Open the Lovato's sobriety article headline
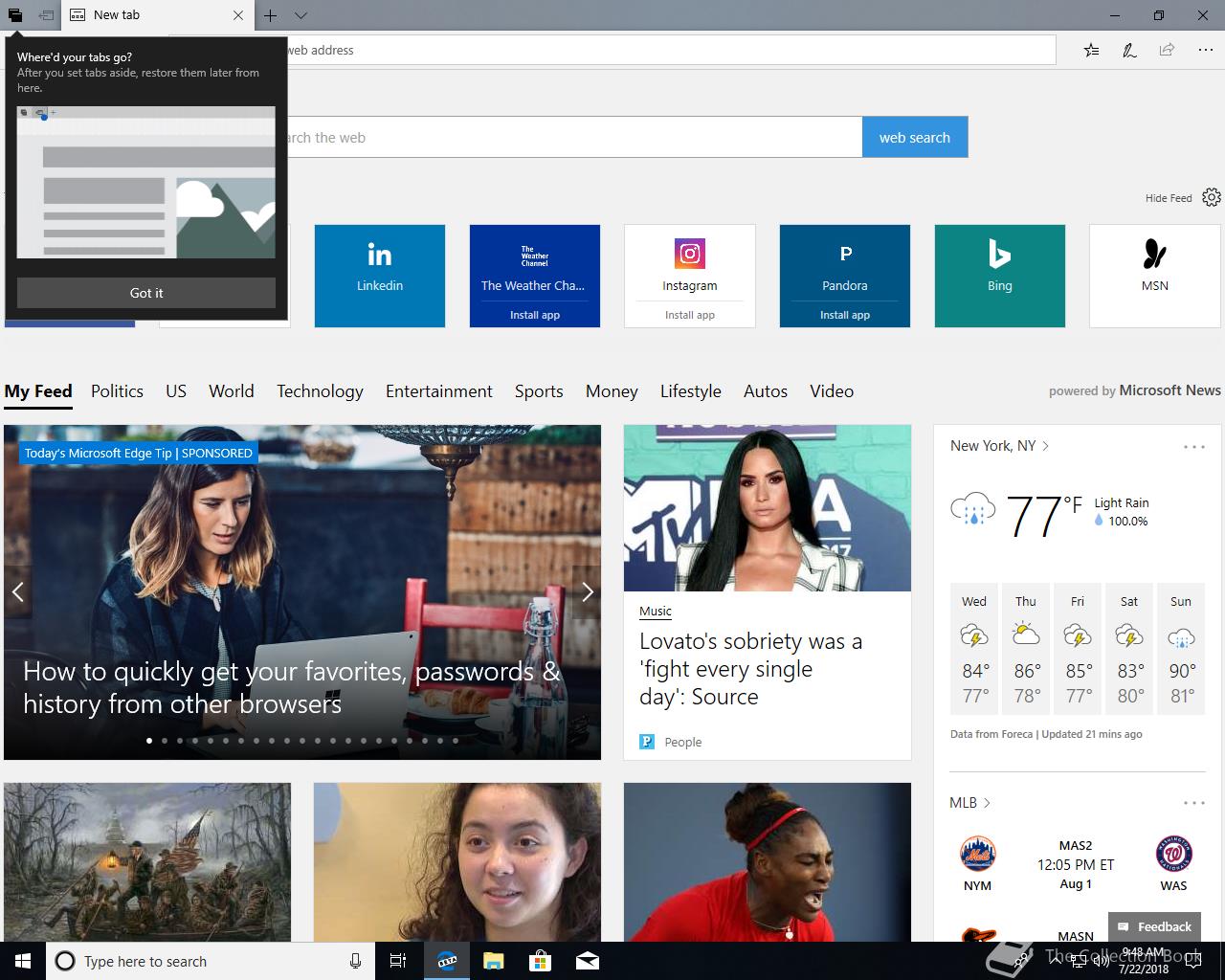Viewport: 1225px width, 980px height. pyautogui.click(x=751, y=669)
